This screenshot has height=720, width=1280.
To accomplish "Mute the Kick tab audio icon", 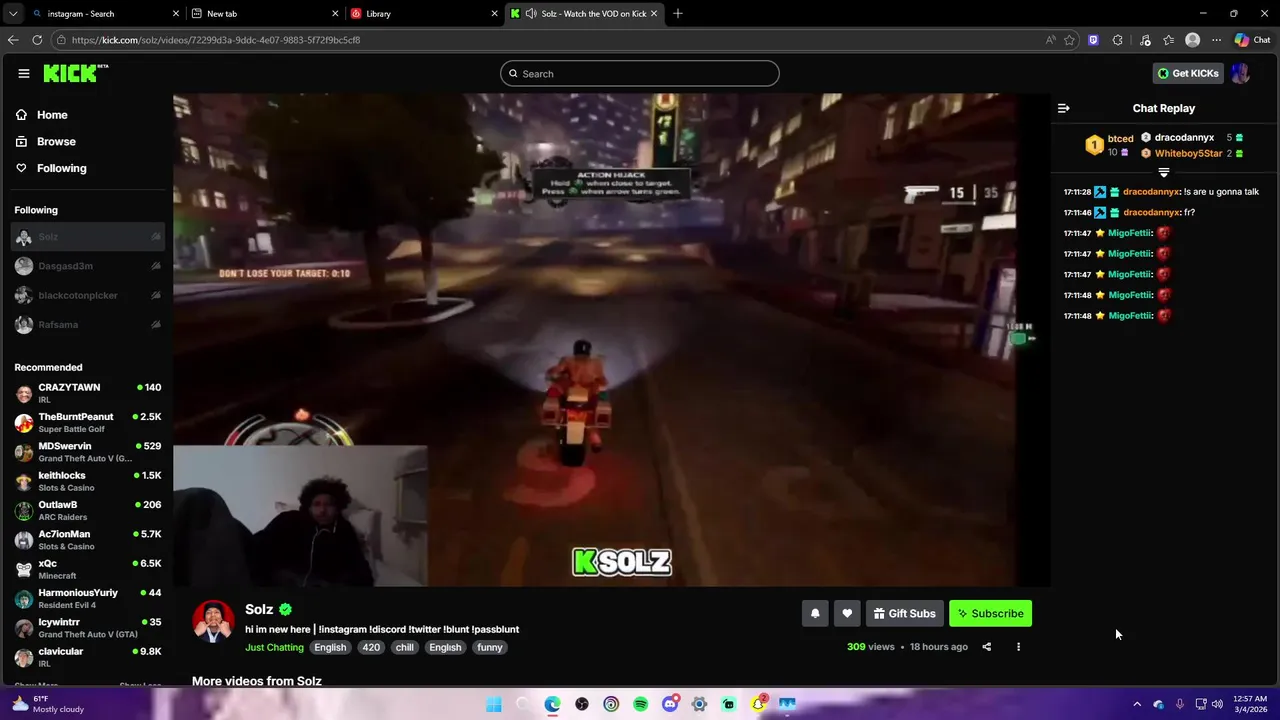I will tap(531, 14).
